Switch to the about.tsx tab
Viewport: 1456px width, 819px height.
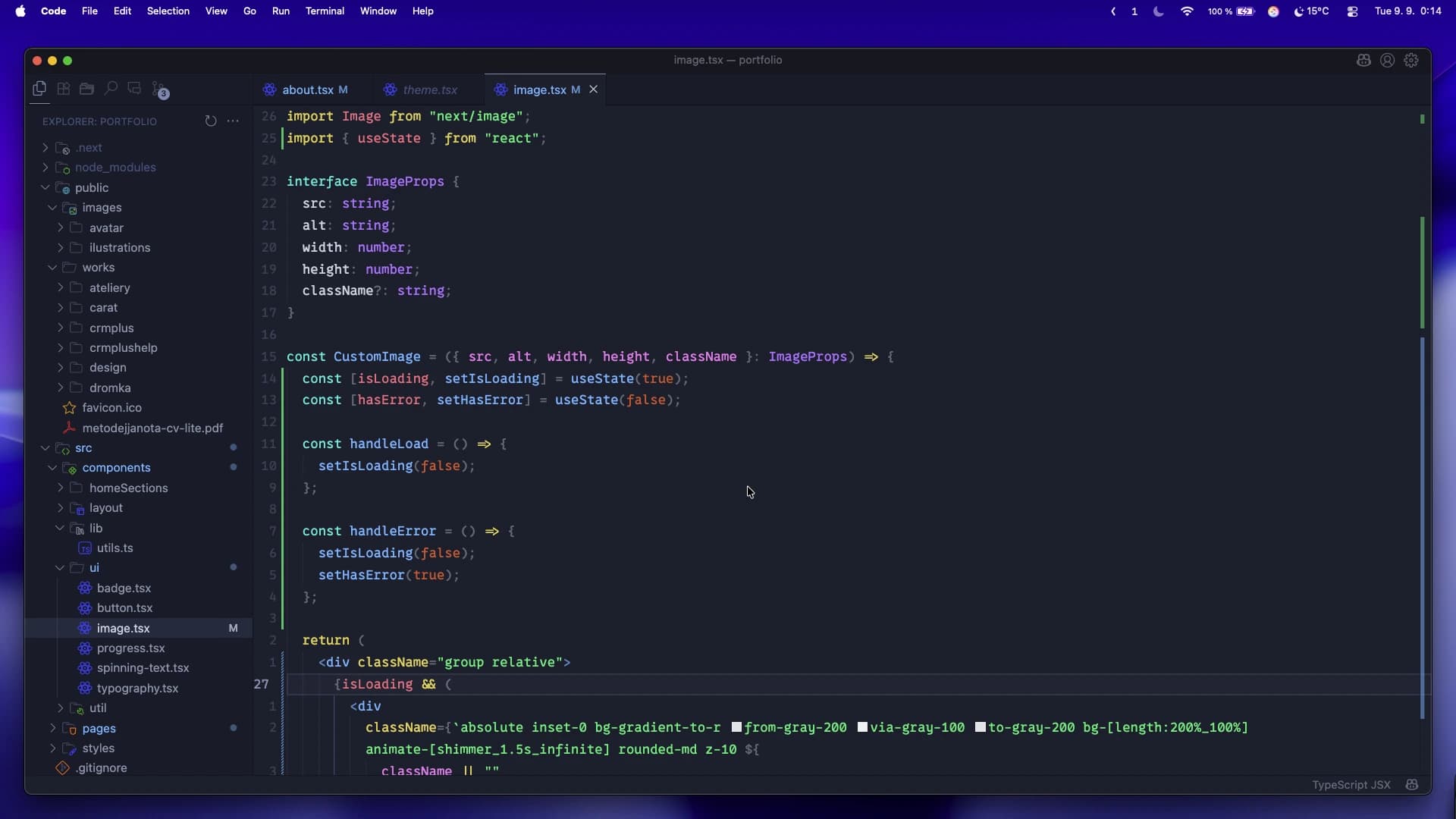[x=307, y=89]
